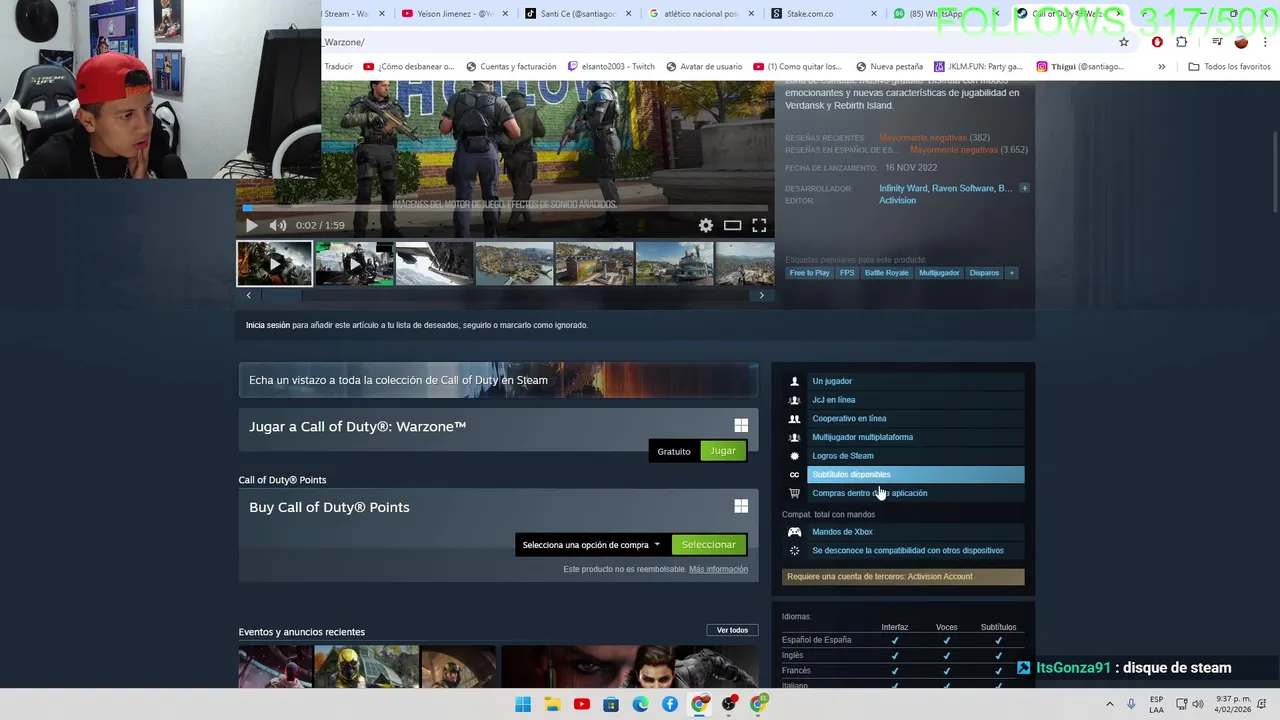Select the Disparos tag

click(x=984, y=273)
